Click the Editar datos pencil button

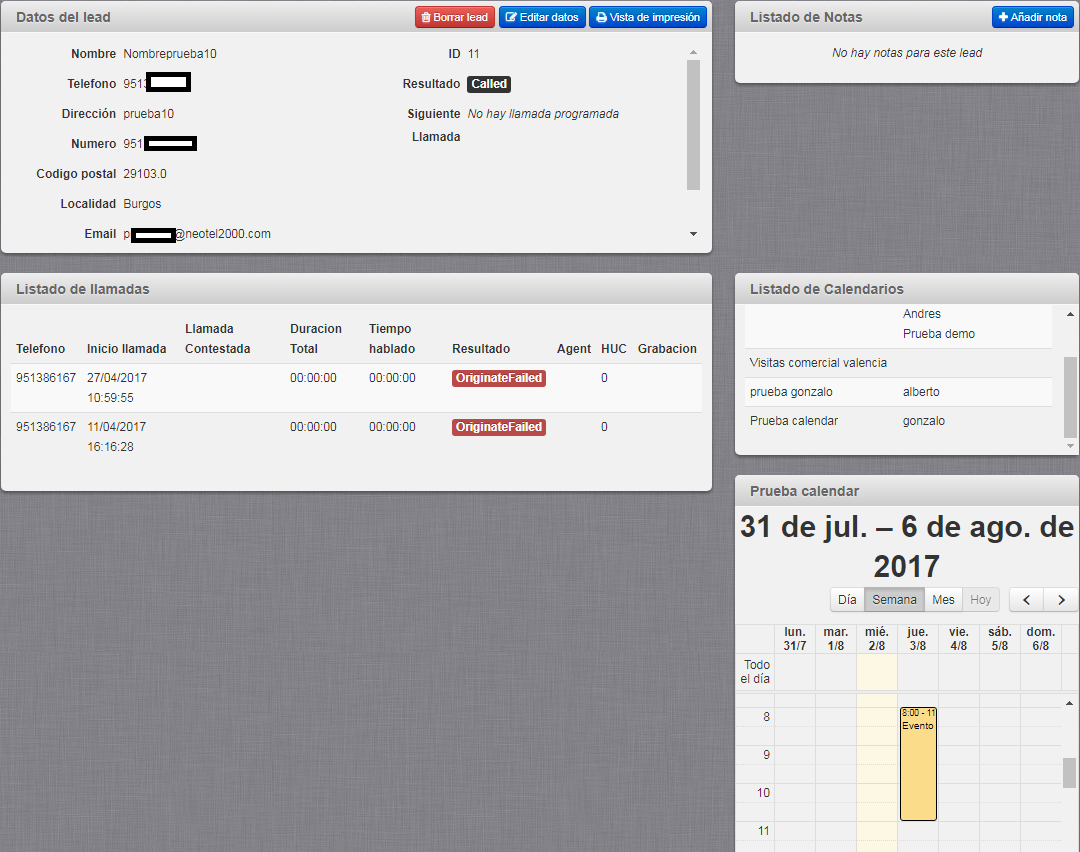pyautogui.click(x=541, y=17)
